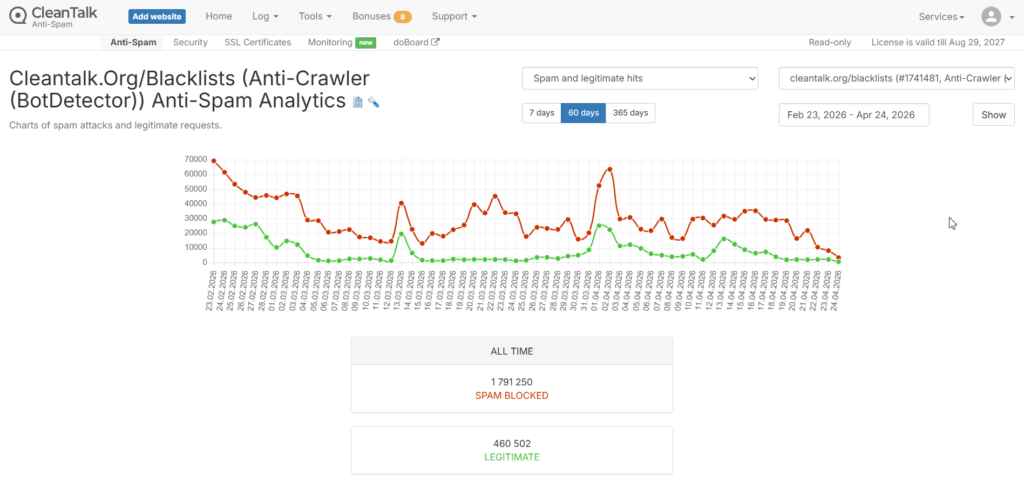Open 'Spam and legitimate hits' chart selector

click(640, 78)
